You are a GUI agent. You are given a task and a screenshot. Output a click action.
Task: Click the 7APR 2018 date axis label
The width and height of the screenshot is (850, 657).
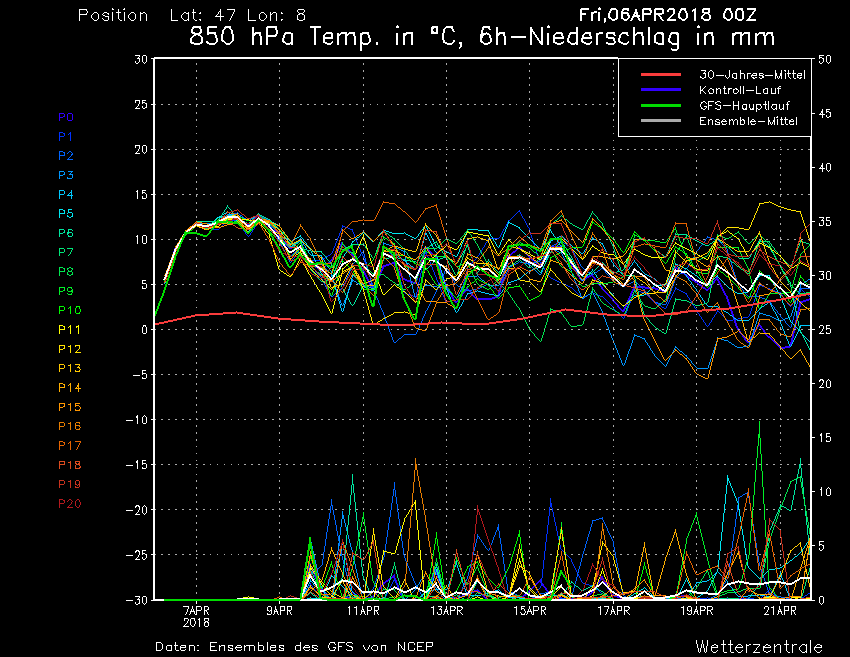(x=196, y=615)
